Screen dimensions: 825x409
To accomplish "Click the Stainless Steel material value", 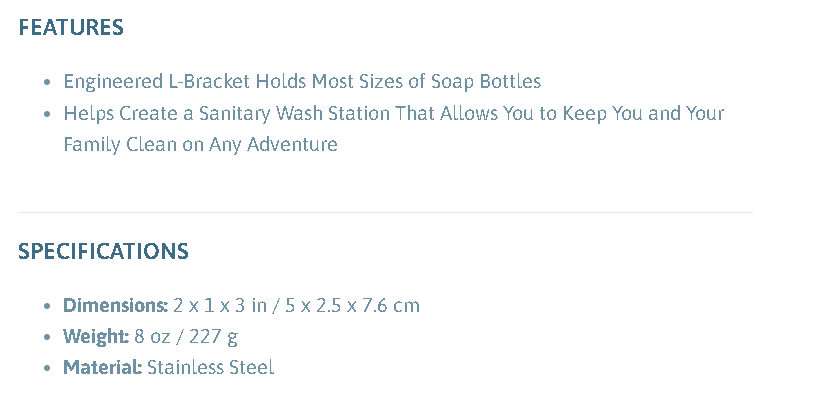I will (210, 367).
